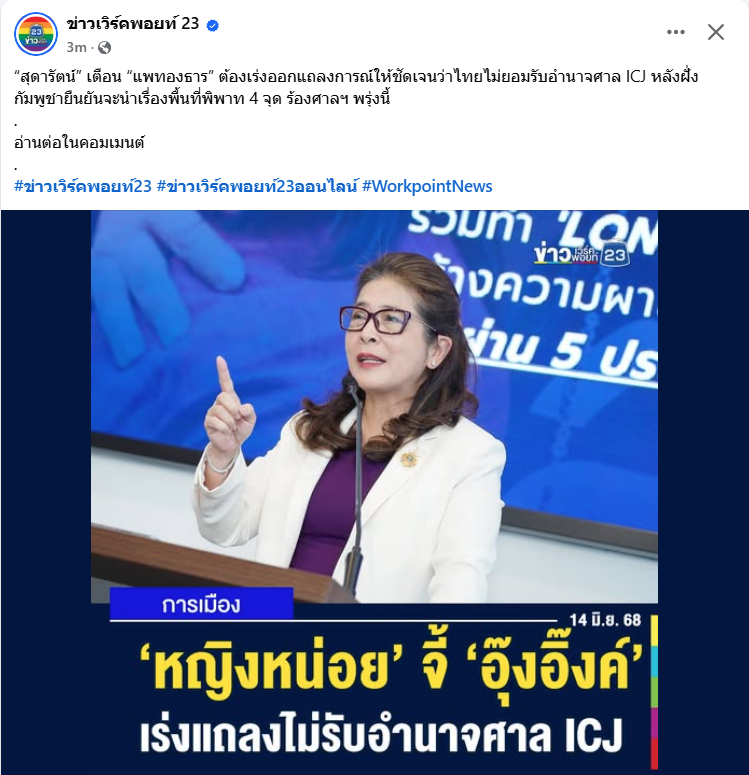Click the globe public audience icon
Image resolution: width=749 pixels, height=775 pixels.
pos(104,47)
